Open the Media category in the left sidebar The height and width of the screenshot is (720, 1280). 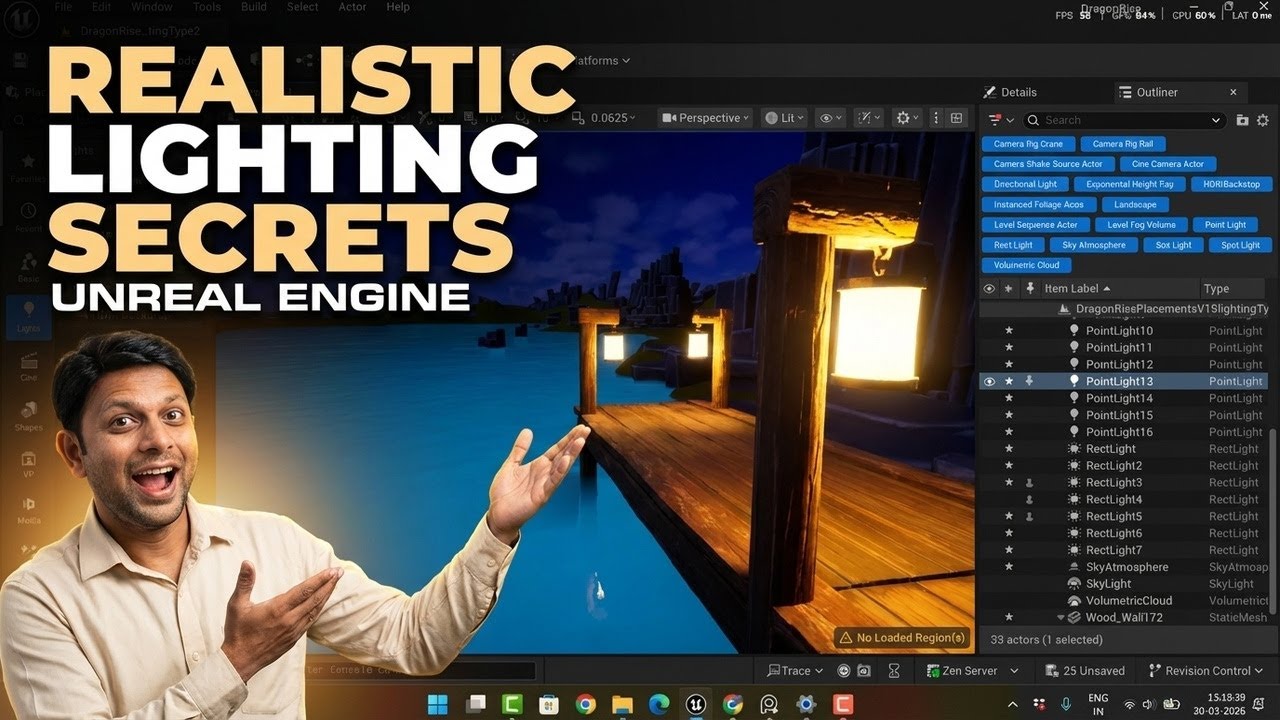(x=29, y=510)
